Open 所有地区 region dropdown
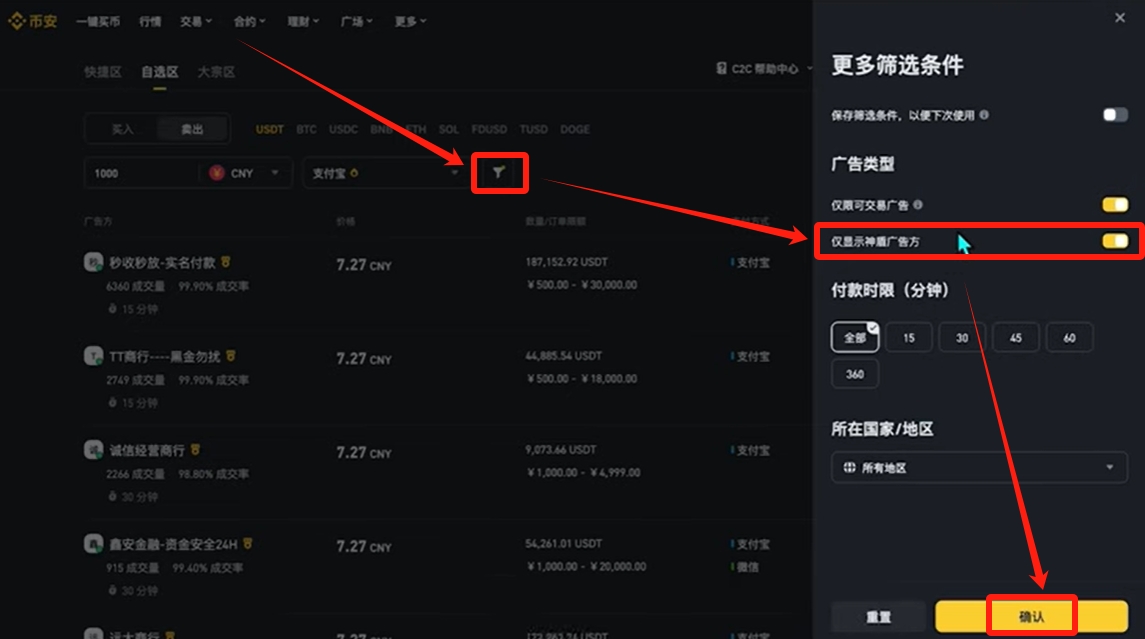1145x639 pixels. tap(979, 467)
